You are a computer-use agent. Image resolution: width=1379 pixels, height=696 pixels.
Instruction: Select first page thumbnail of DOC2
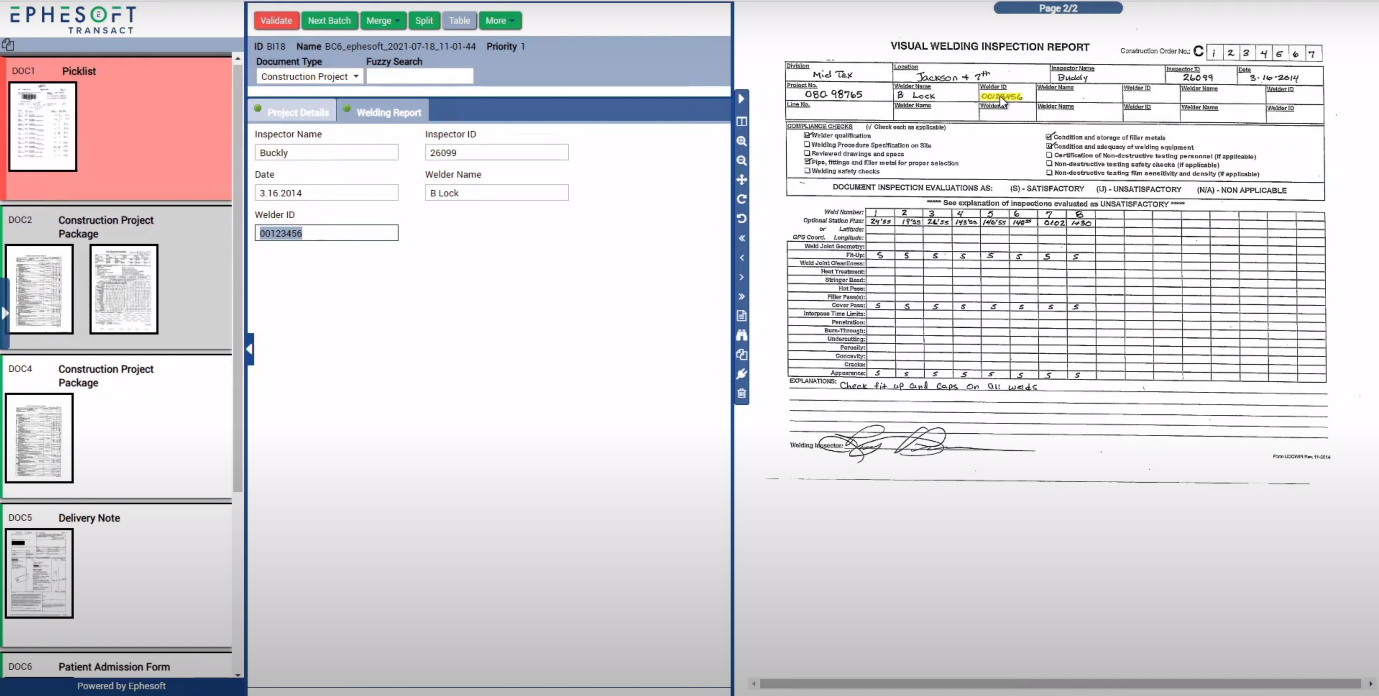click(x=39, y=289)
